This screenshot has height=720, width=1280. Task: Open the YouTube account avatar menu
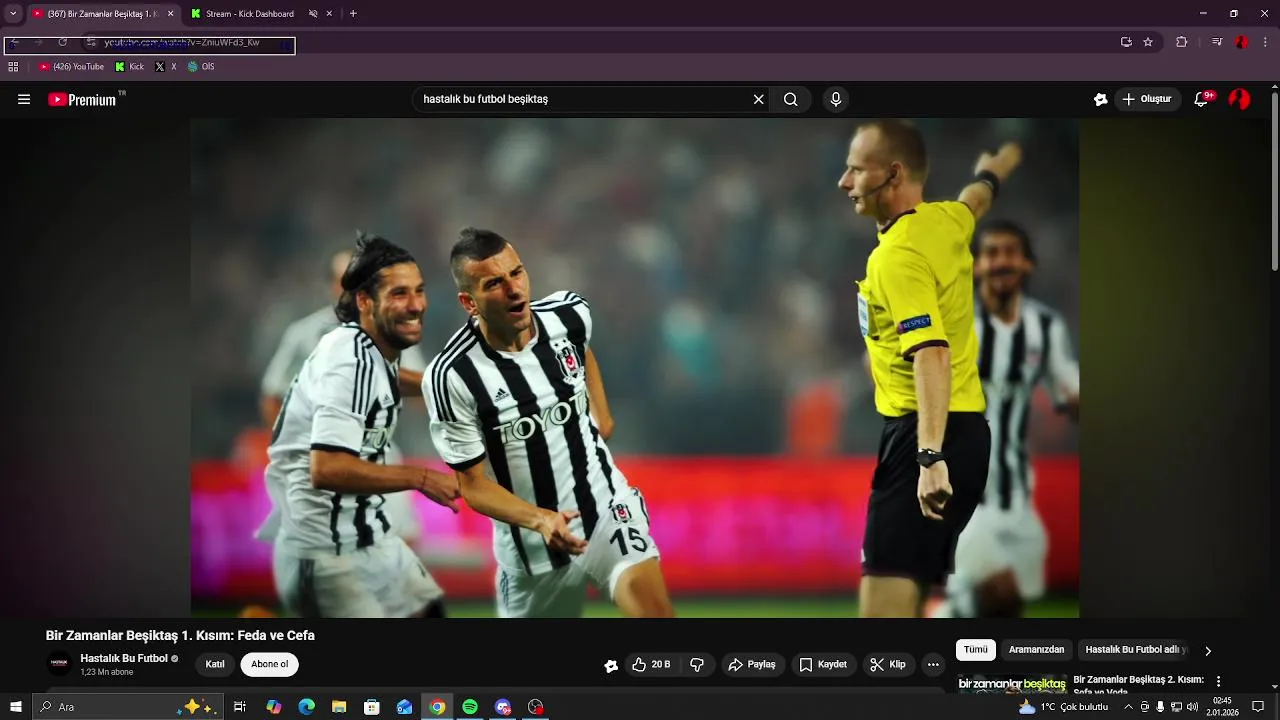pyautogui.click(x=1239, y=99)
